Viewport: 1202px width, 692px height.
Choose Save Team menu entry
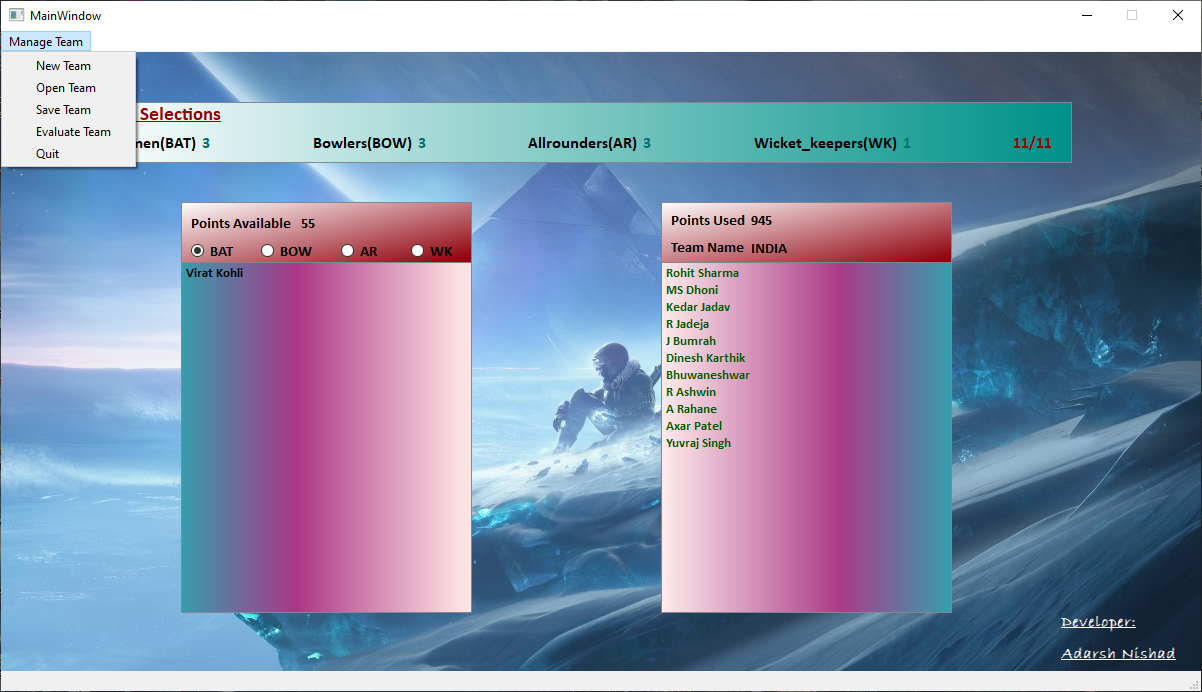[68, 110]
